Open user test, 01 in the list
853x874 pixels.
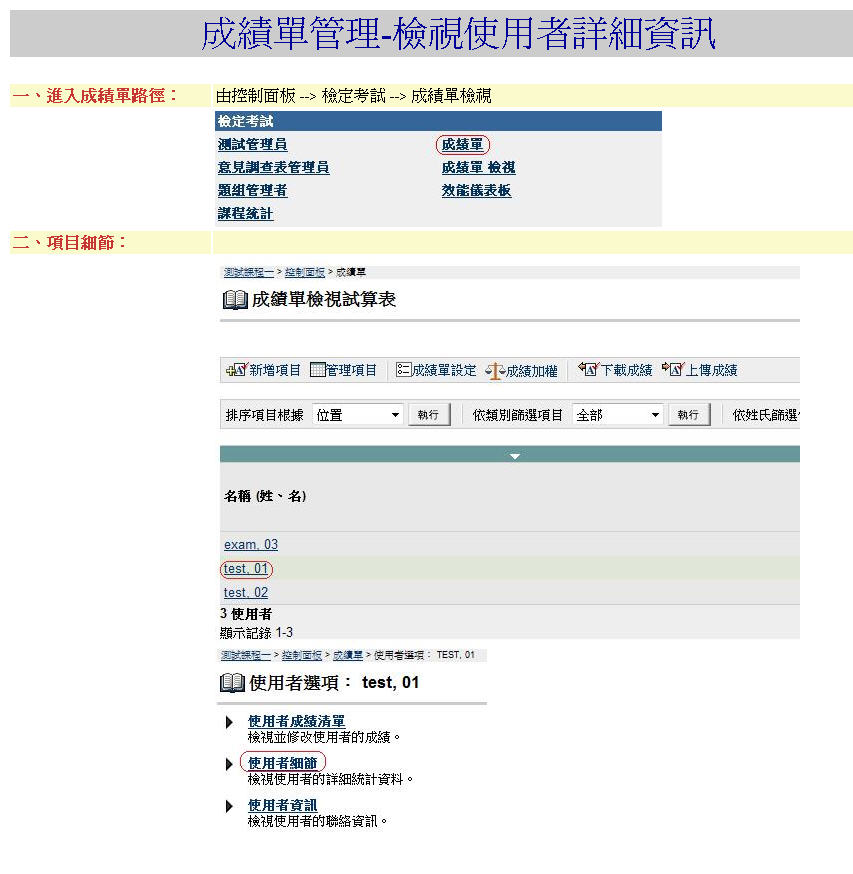click(x=246, y=569)
